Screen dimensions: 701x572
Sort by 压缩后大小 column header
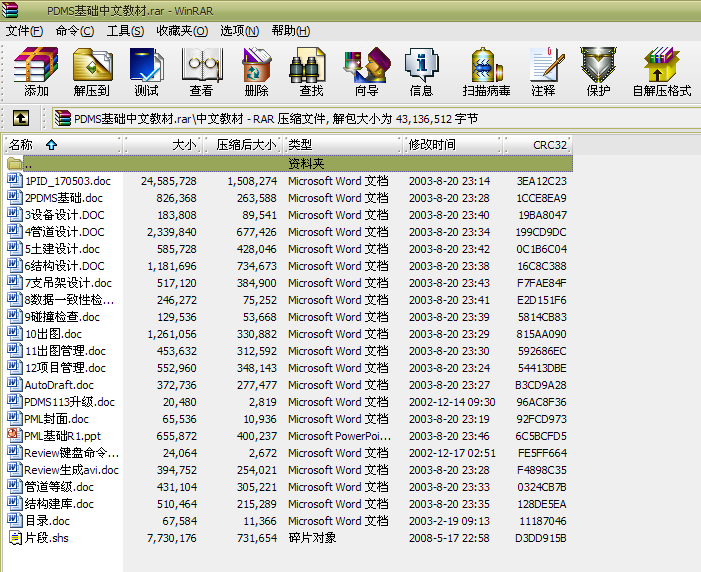[243, 145]
